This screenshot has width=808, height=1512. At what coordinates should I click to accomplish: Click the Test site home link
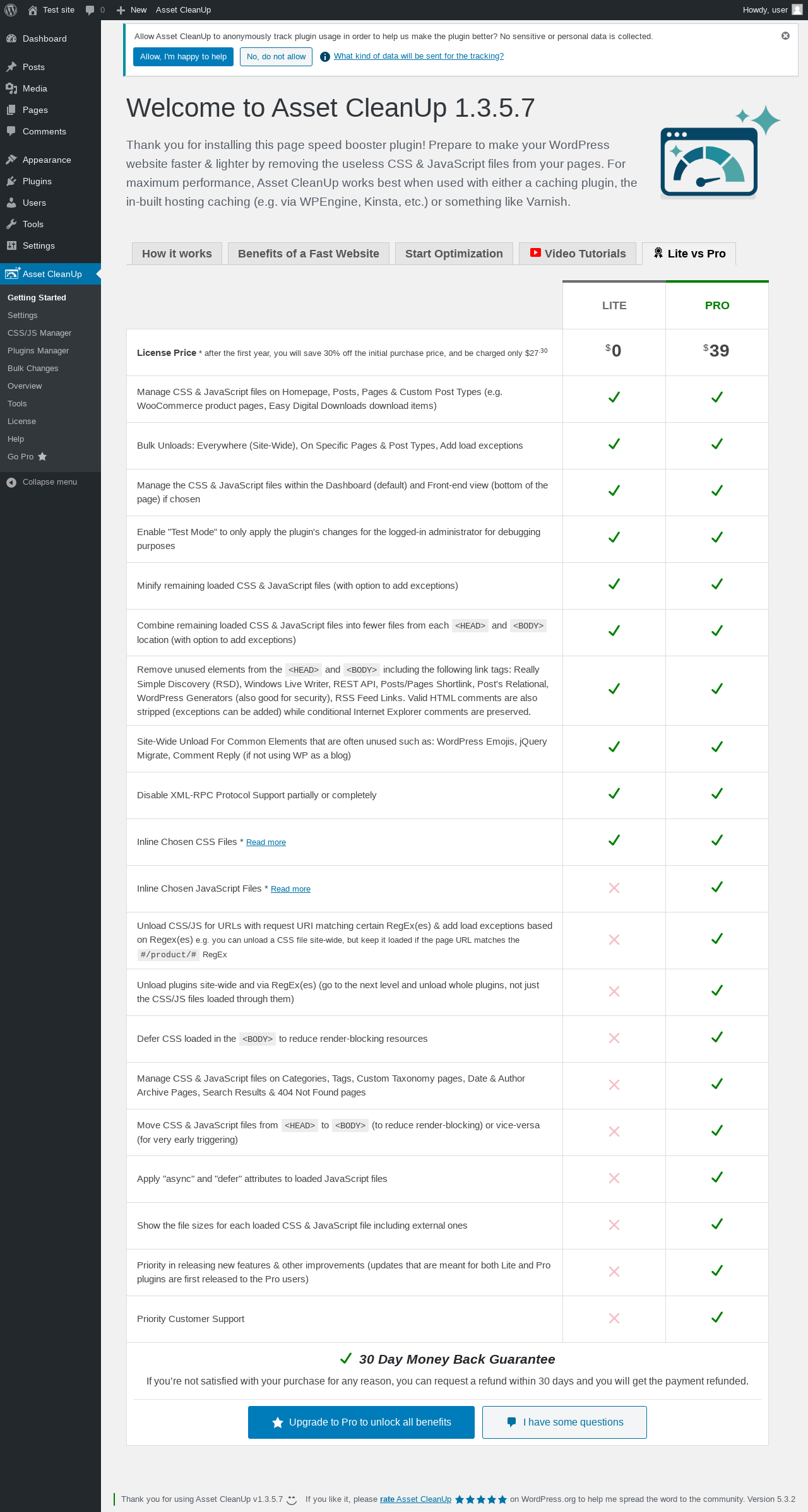pos(51,10)
